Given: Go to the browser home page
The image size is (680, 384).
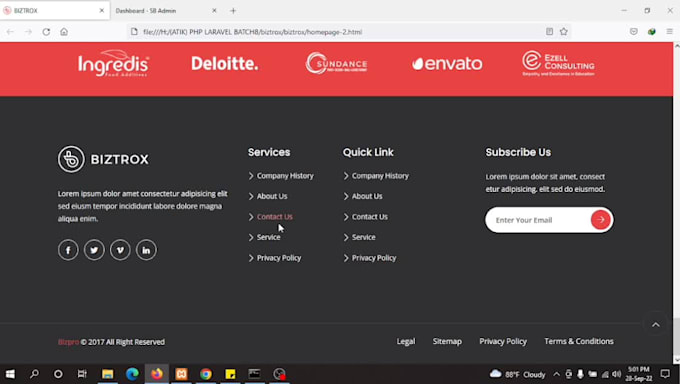Looking at the screenshot, I should point(64,32).
